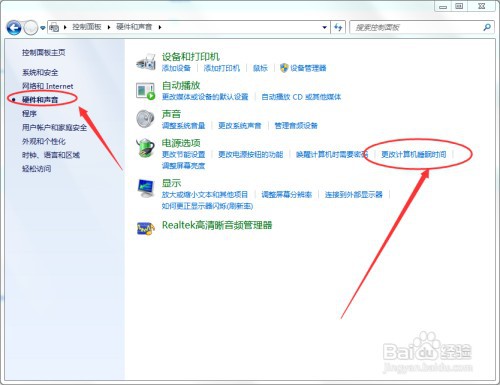This screenshot has width=500, height=385.
Task: Click 更改计算机睡眠时间 link
Action: (414, 155)
